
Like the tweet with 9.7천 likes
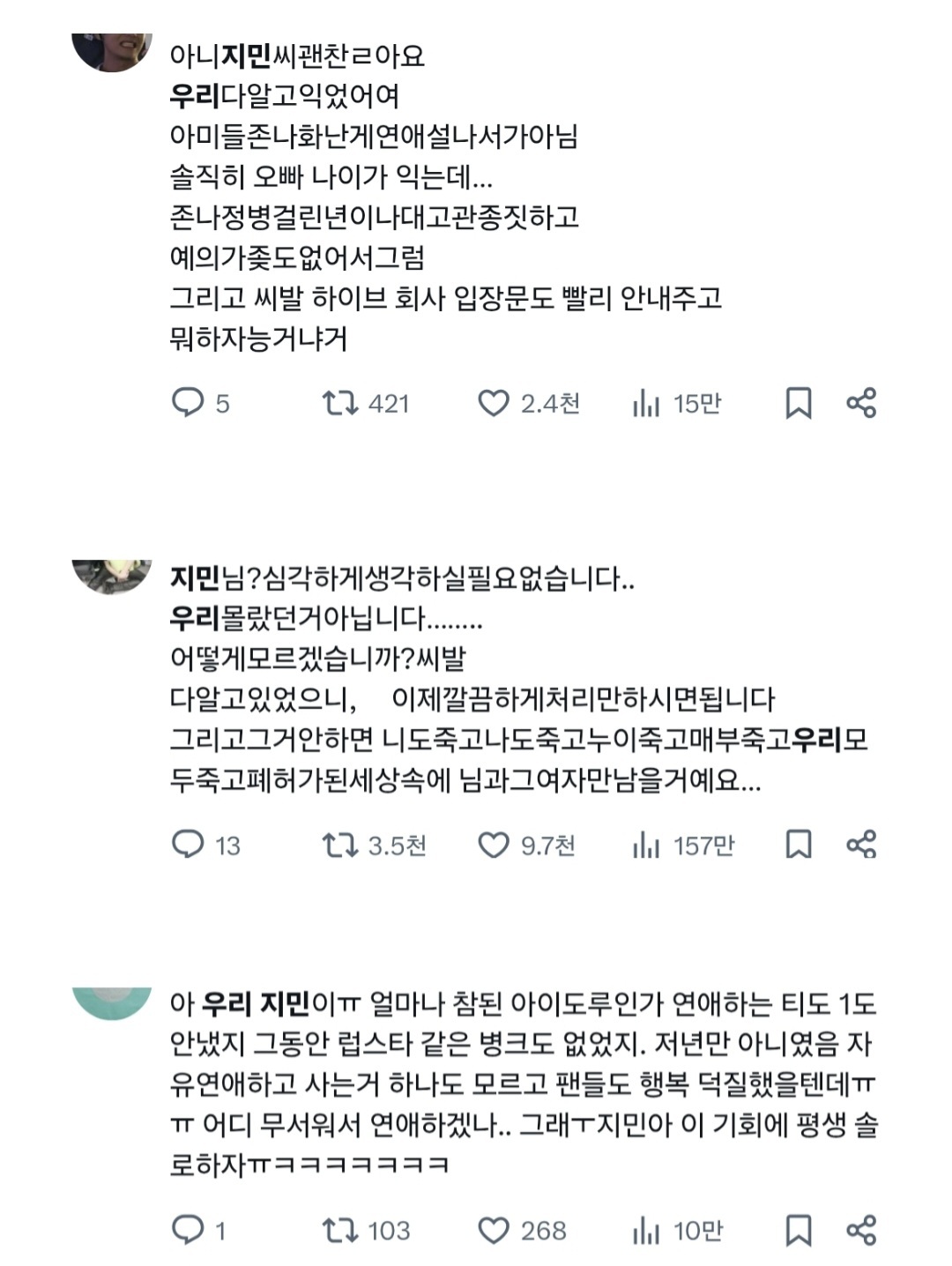pos(494,845)
